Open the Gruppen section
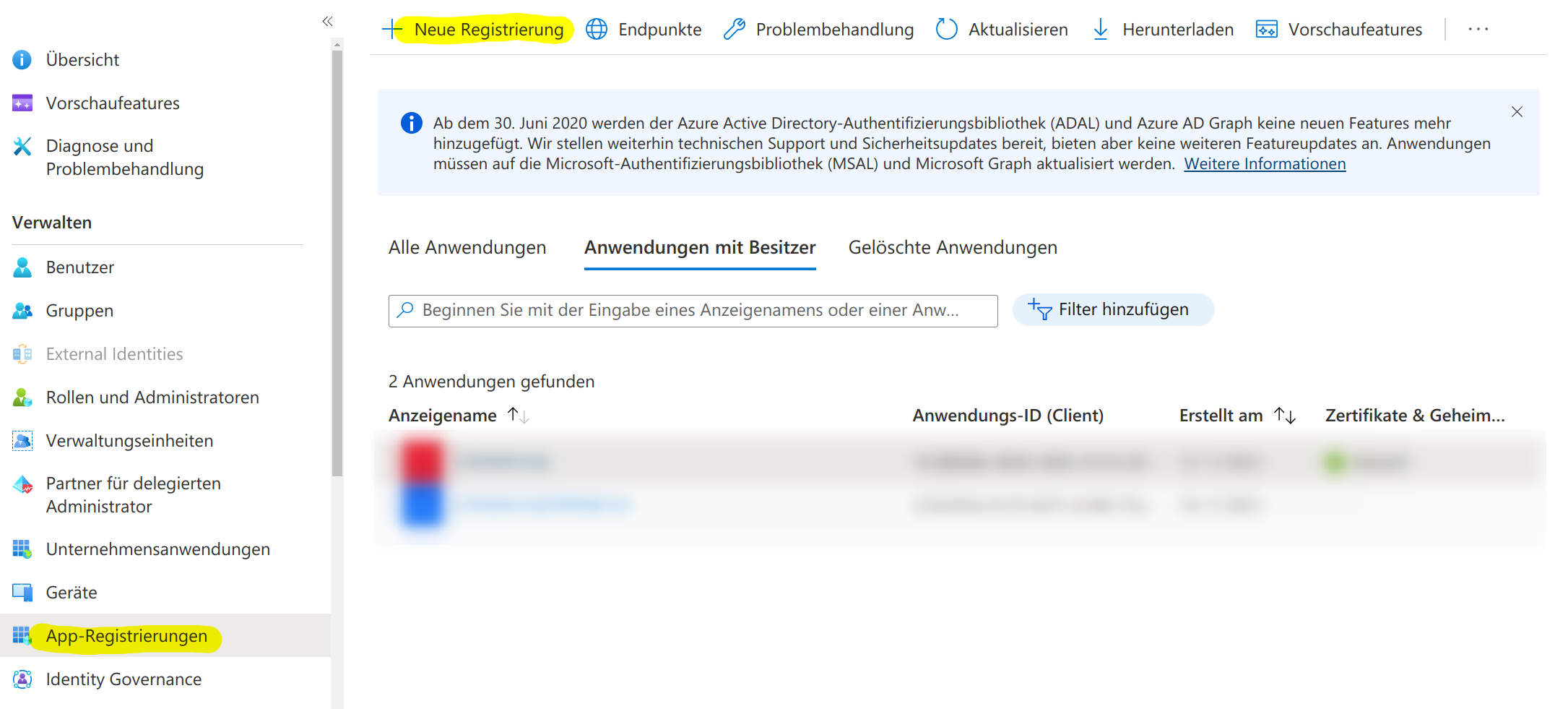 click(x=79, y=310)
